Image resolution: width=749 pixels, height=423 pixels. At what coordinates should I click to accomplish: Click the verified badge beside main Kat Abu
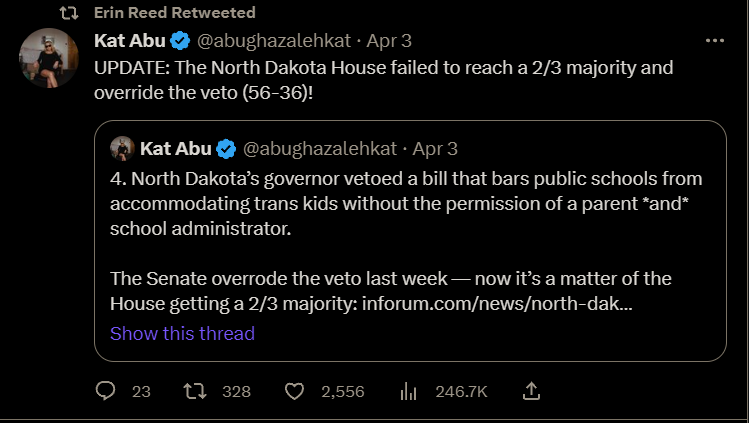click(x=180, y=41)
